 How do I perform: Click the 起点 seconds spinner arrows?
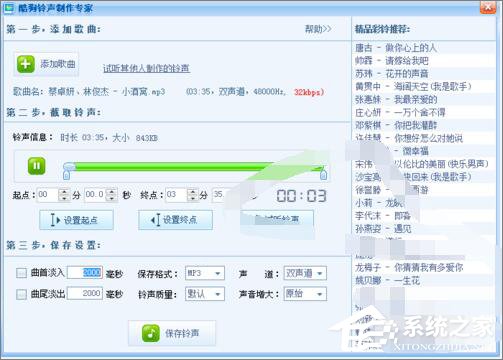click(112, 195)
